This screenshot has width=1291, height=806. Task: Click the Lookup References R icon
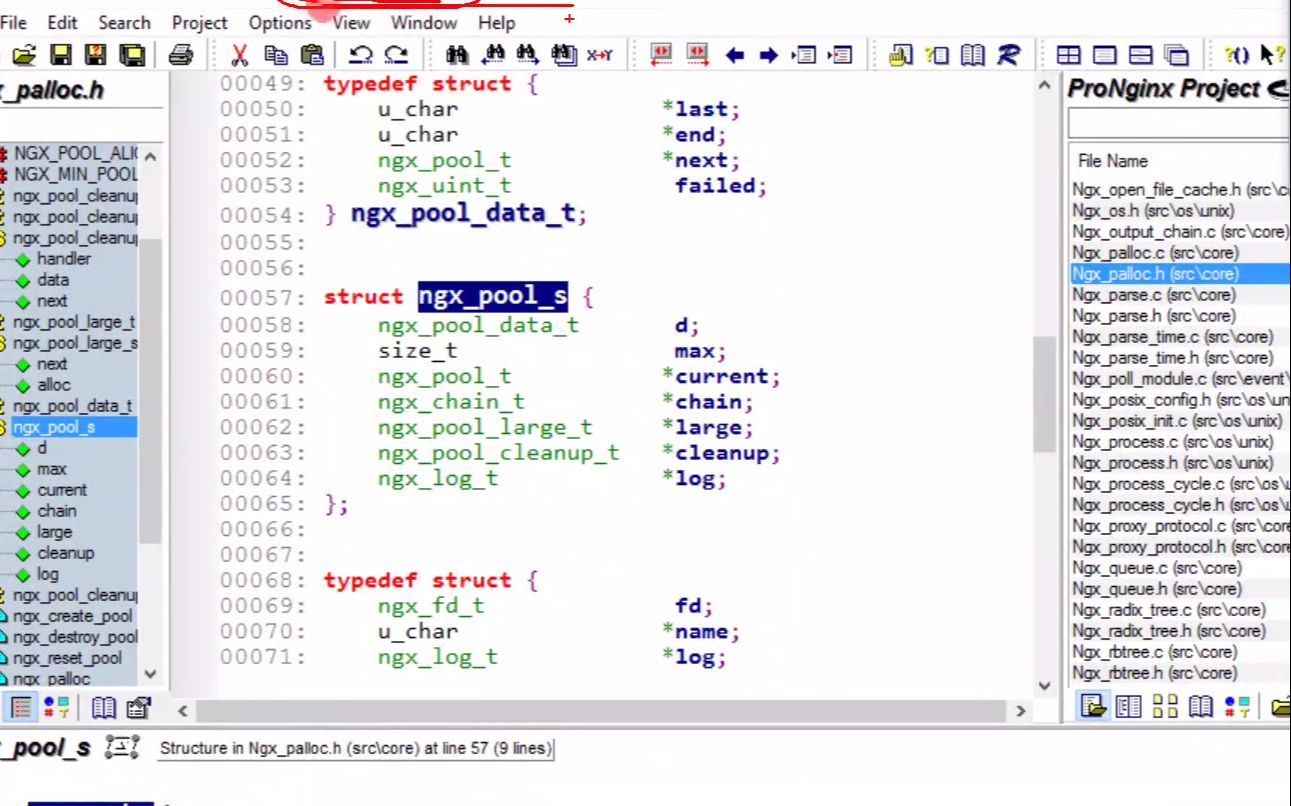(x=1008, y=55)
